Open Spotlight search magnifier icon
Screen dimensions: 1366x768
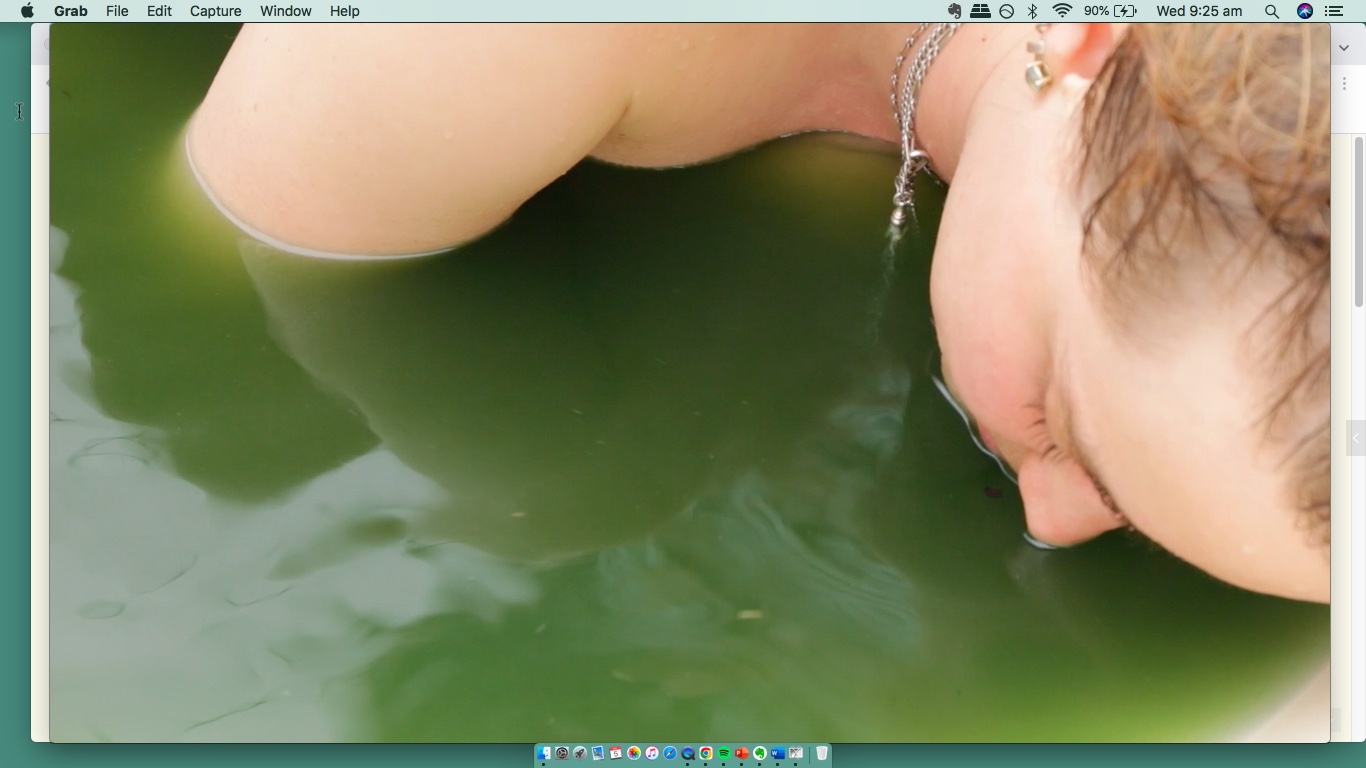point(1271,11)
